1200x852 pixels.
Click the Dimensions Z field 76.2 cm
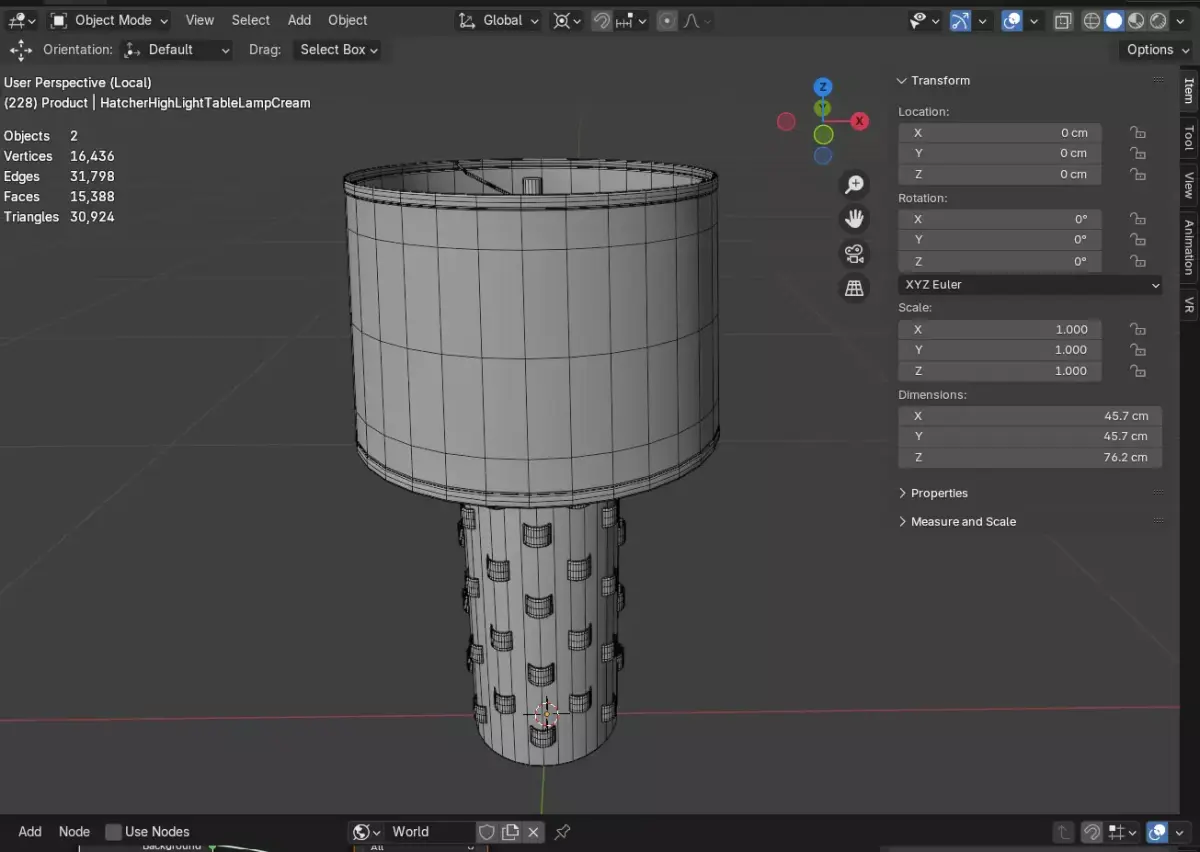tap(1030, 457)
